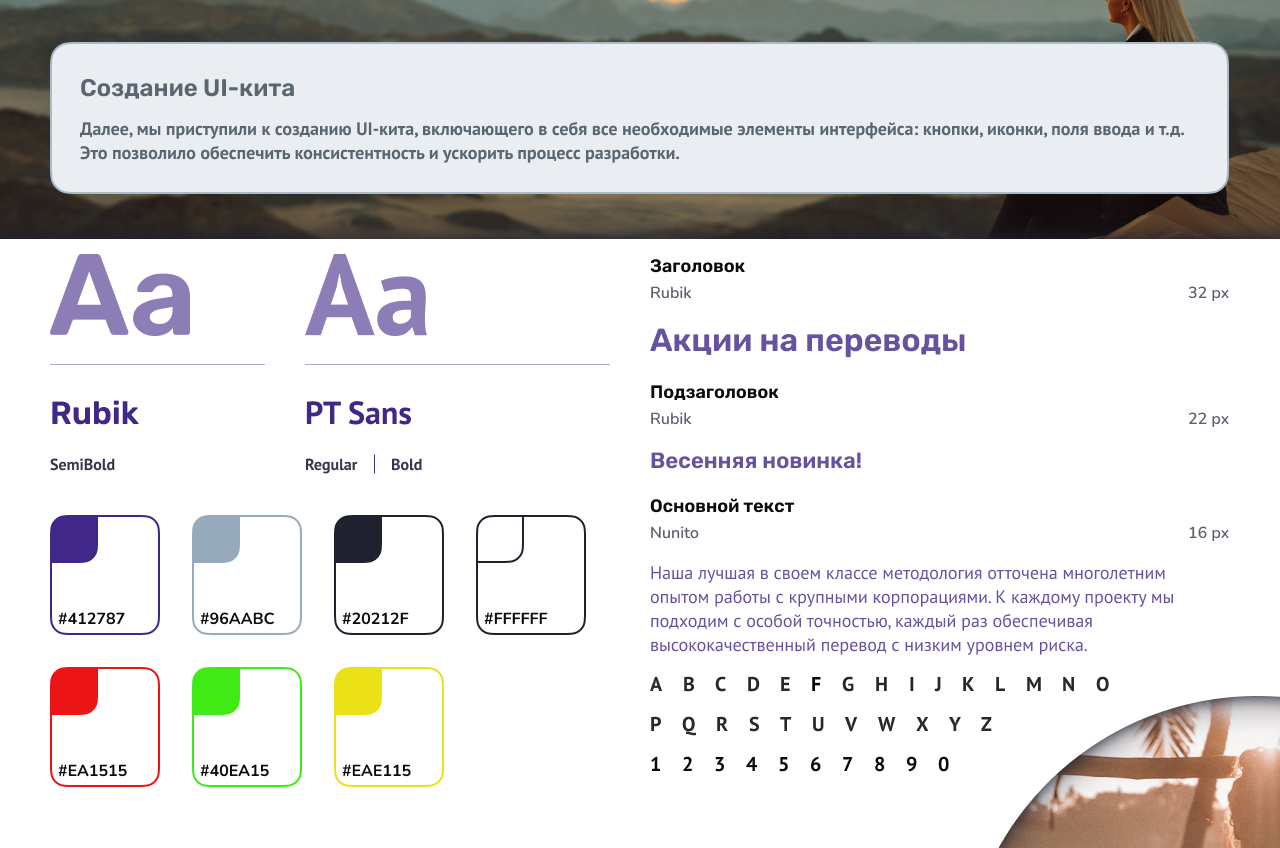Pick the #20212F dark swatch
Viewport: 1280px width, 848px height.
click(x=389, y=575)
